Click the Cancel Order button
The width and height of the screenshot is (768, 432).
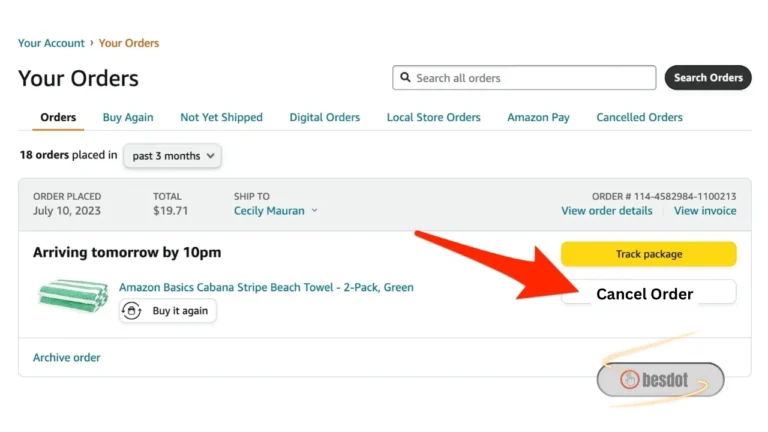(648, 293)
